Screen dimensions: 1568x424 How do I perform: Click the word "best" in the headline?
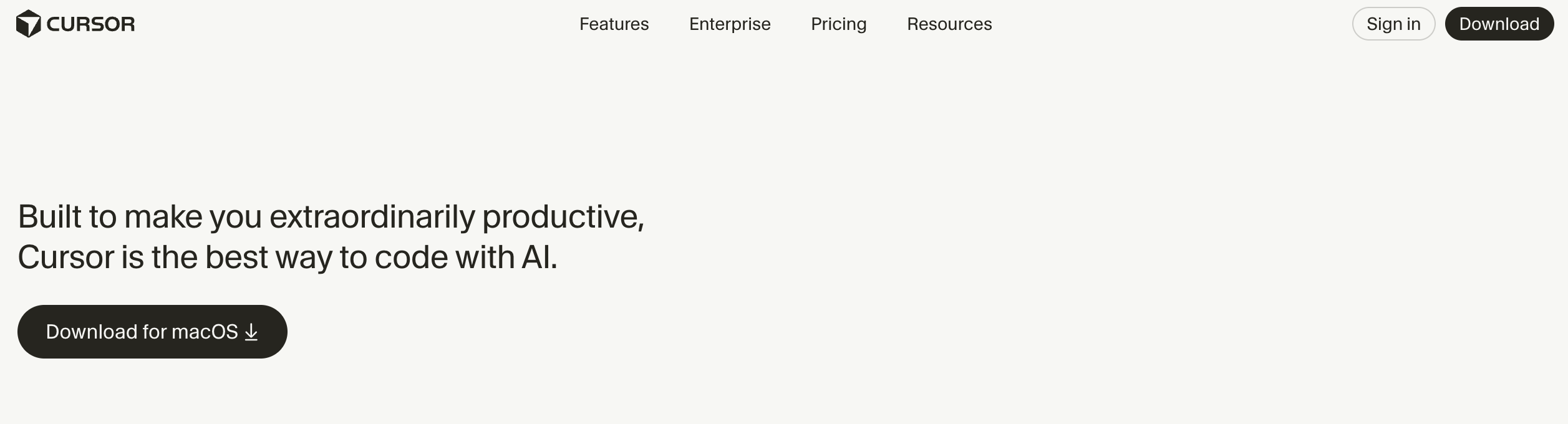(x=236, y=257)
